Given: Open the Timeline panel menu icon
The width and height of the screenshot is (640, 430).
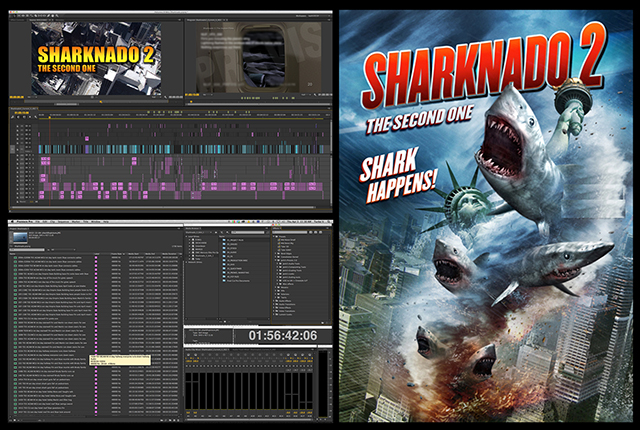Looking at the screenshot, I should (x=329, y=108).
